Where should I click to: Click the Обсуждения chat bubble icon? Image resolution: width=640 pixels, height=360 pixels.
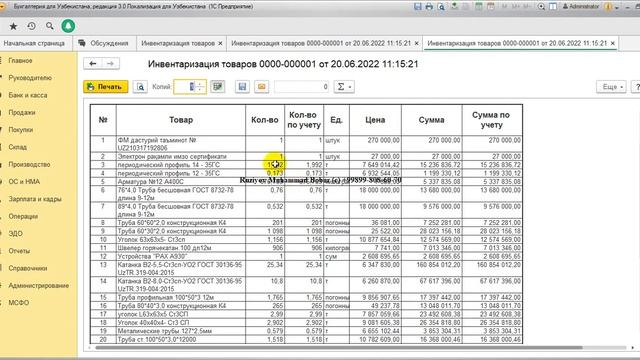coord(82,43)
